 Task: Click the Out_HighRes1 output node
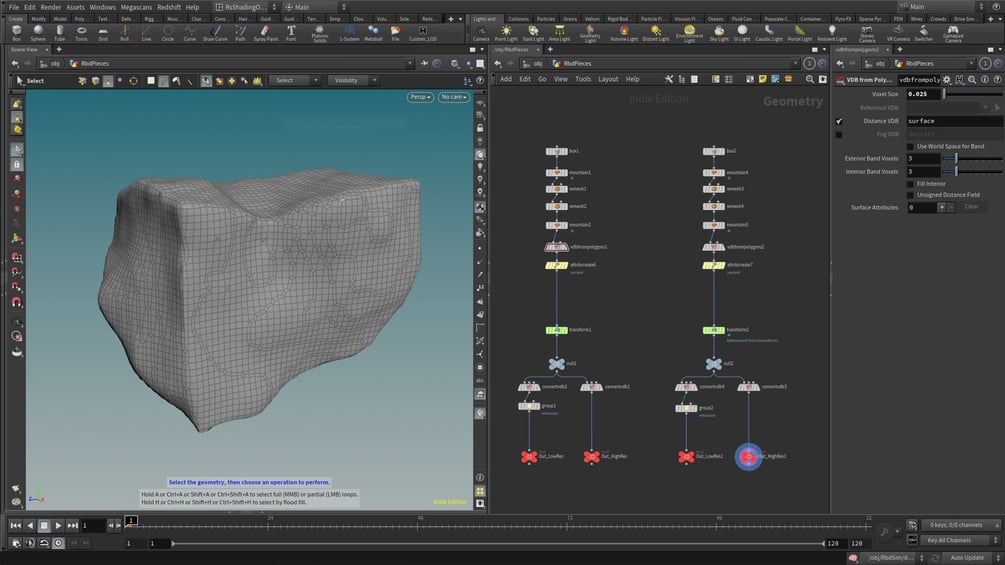[x=748, y=456]
